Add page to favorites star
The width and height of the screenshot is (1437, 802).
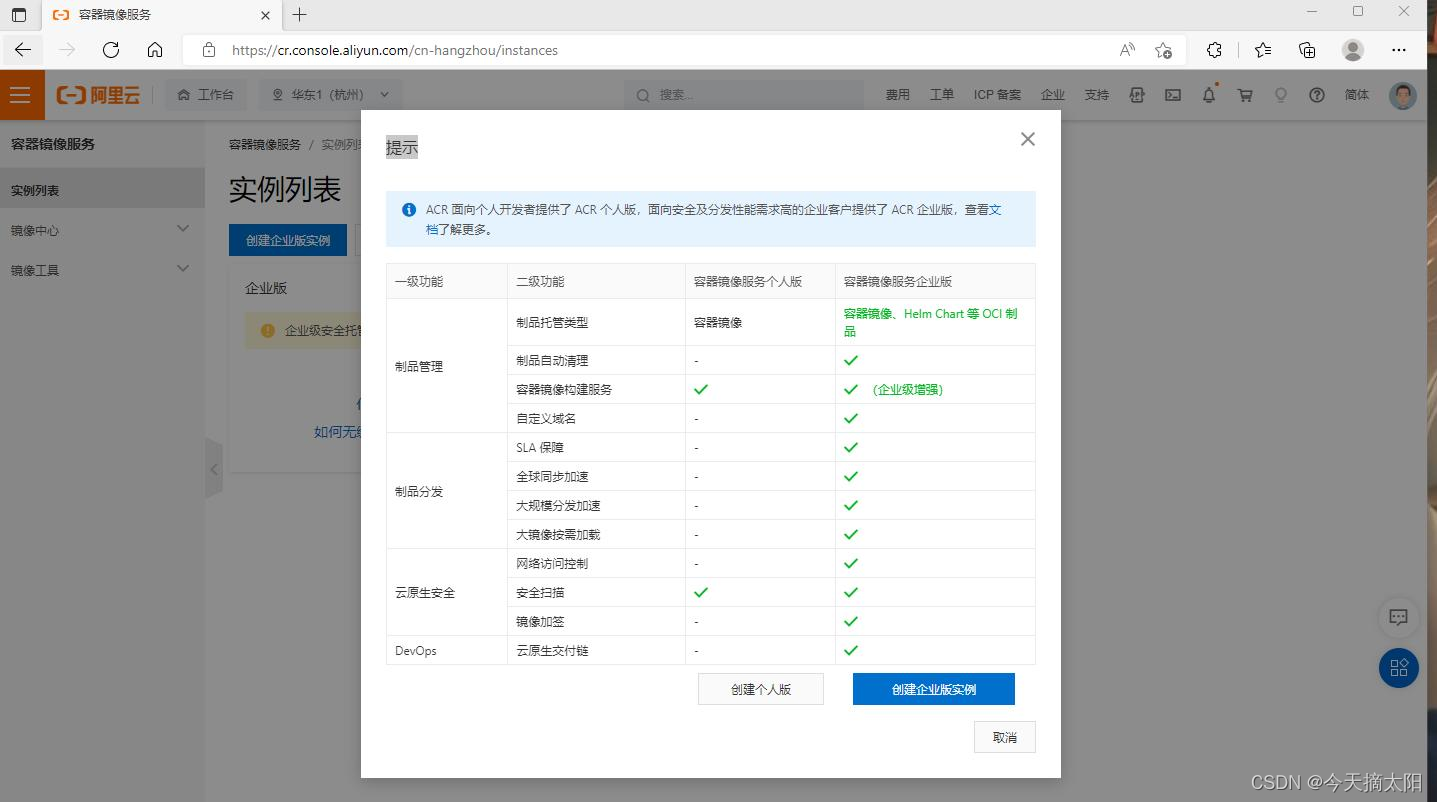click(x=1163, y=50)
